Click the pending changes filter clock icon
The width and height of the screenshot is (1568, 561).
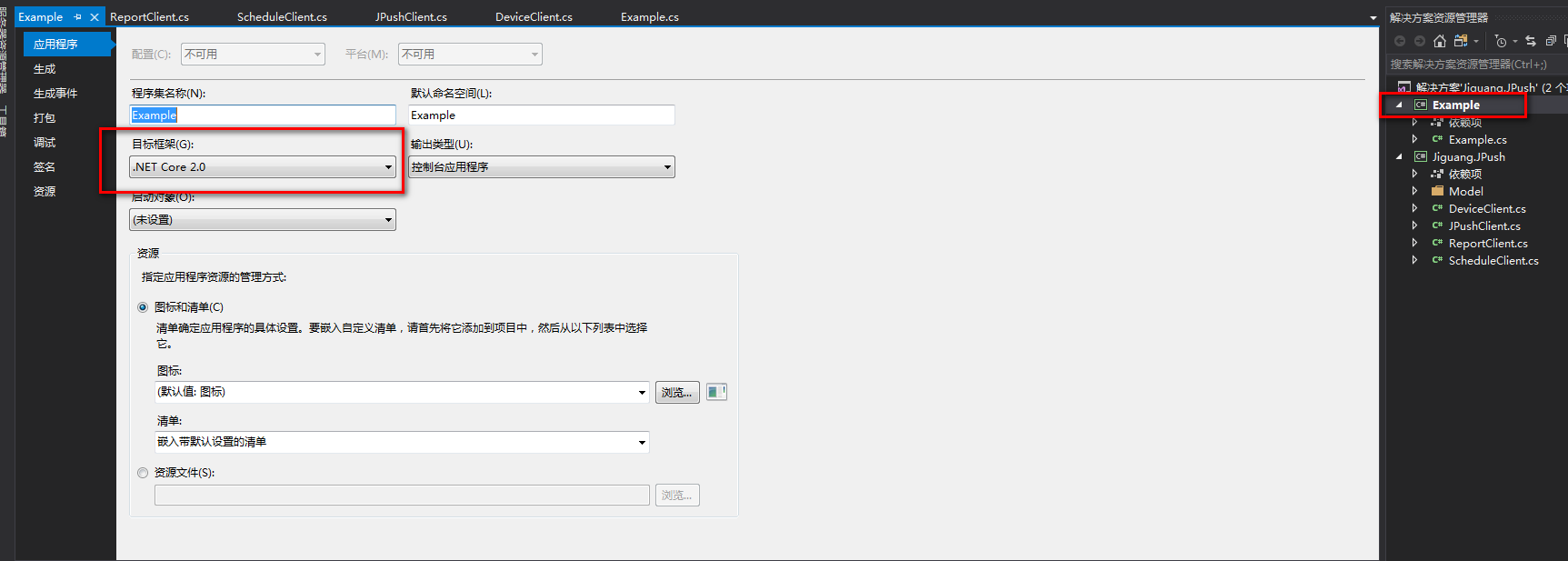[1501, 41]
